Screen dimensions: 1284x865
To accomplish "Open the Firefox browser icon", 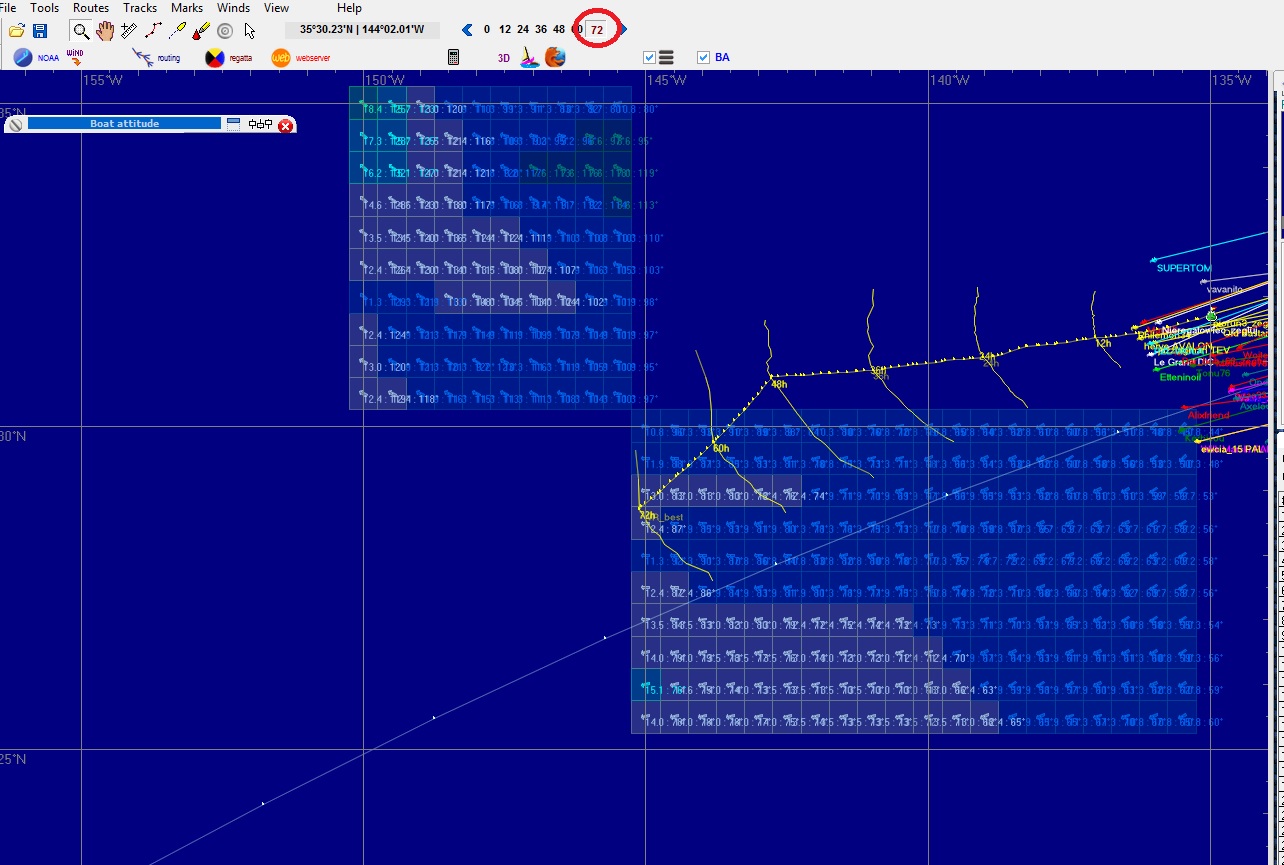I will coord(555,57).
